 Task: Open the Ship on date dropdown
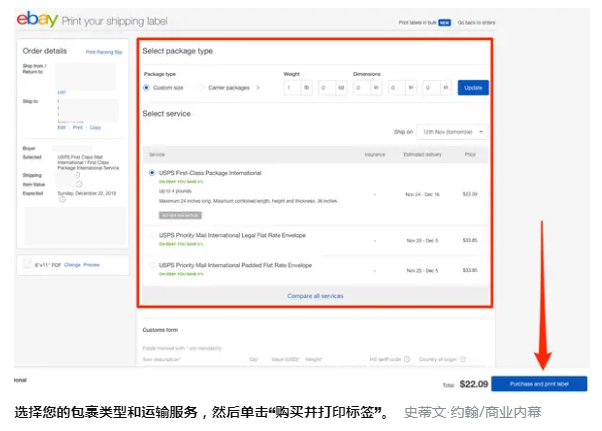point(452,132)
